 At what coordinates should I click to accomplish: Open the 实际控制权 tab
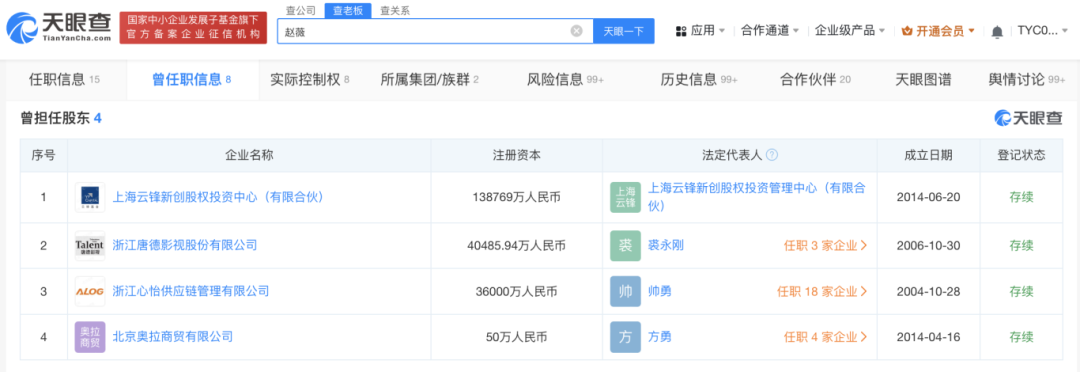310,79
